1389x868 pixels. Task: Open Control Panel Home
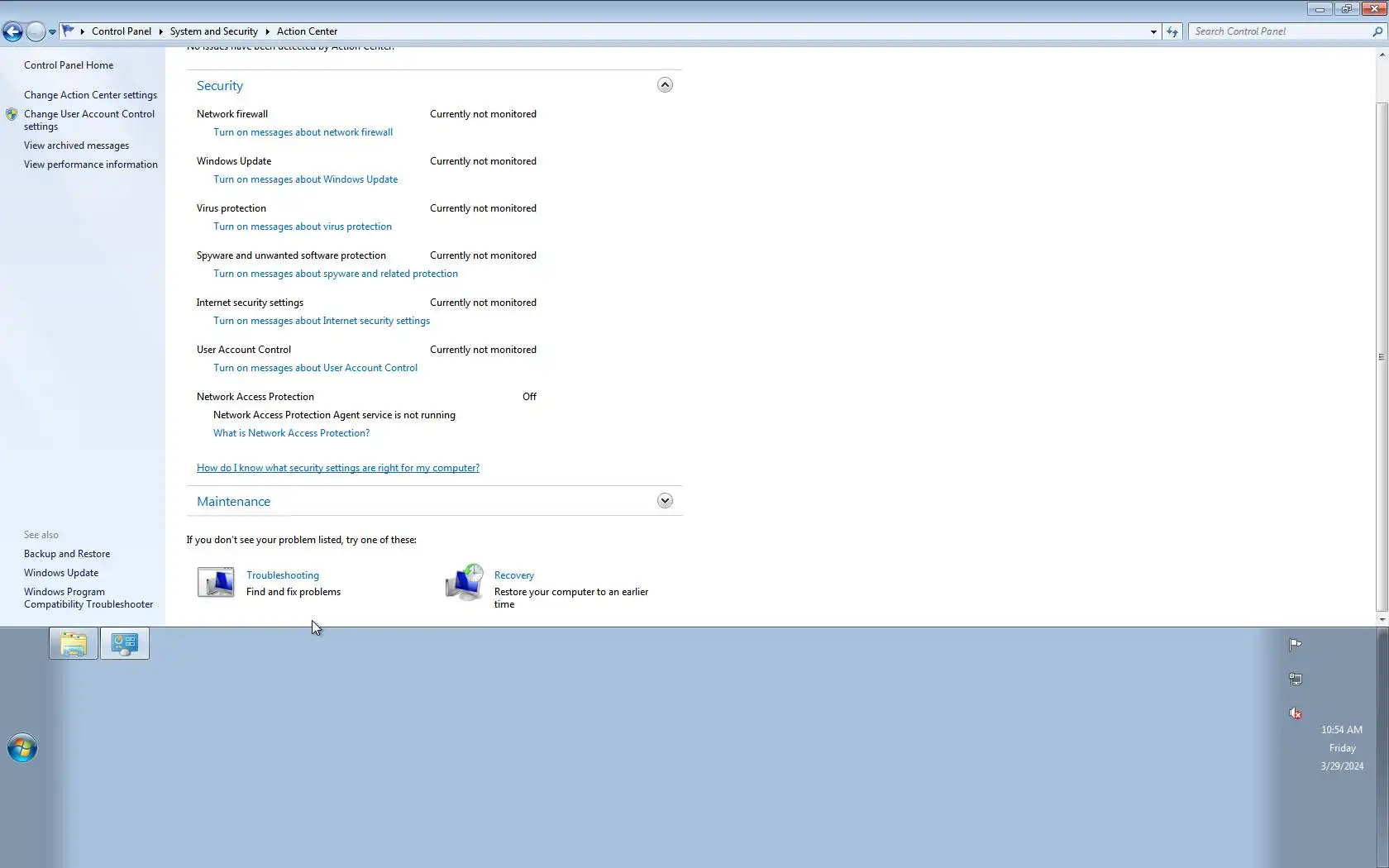coord(69,65)
